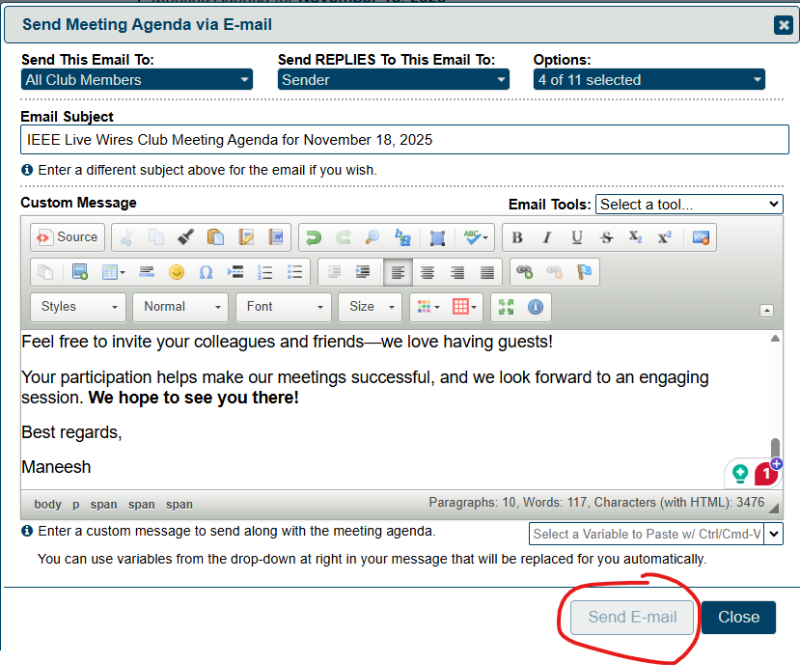This screenshot has width=800, height=665.
Task: Toggle superscript formatting
Action: pos(665,237)
